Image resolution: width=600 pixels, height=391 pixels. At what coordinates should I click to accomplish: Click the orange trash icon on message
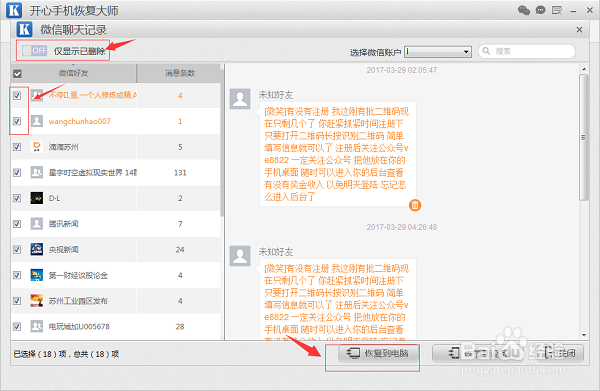pyautogui.click(x=415, y=205)
